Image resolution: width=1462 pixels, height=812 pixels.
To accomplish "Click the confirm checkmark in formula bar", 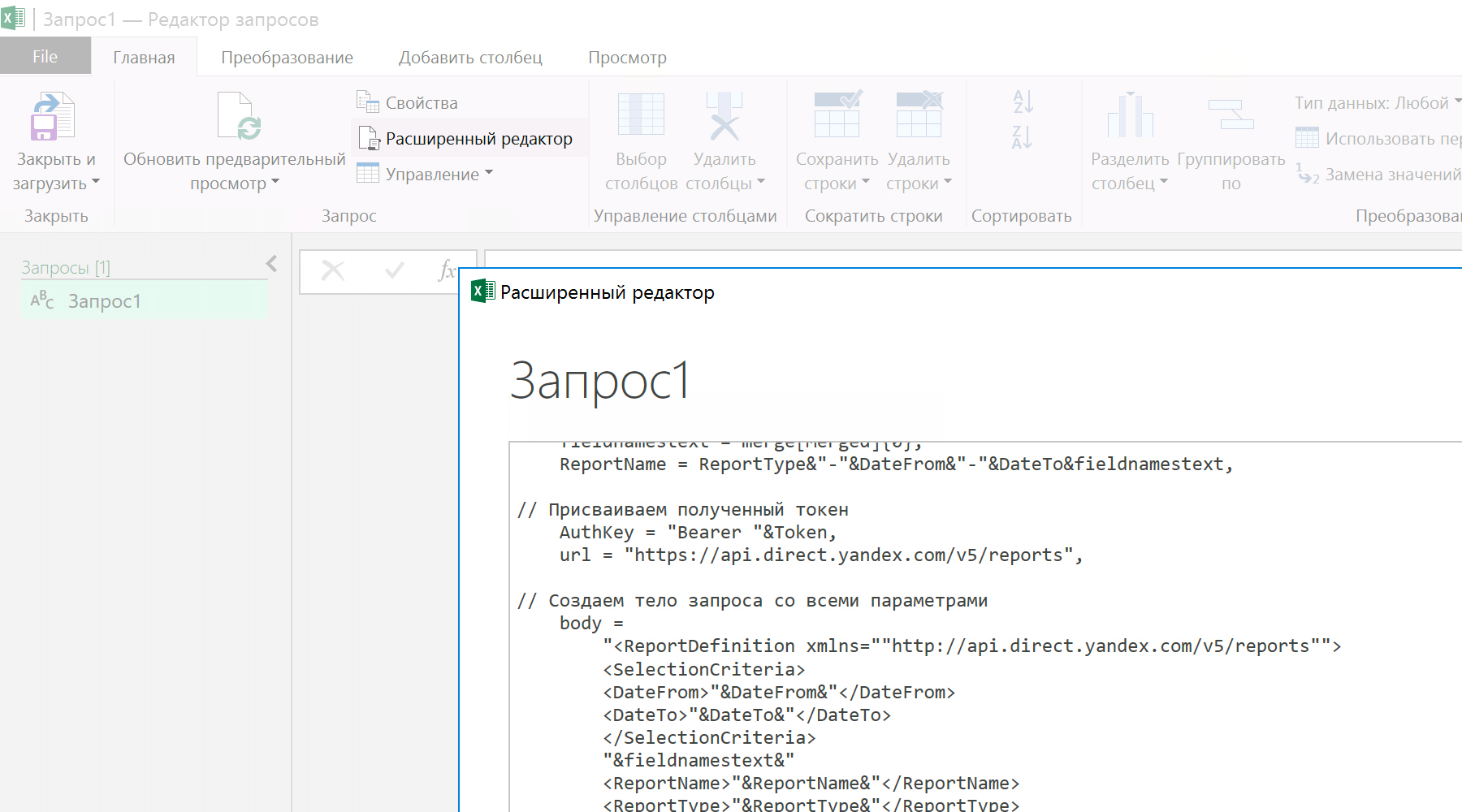I will 395,270.
